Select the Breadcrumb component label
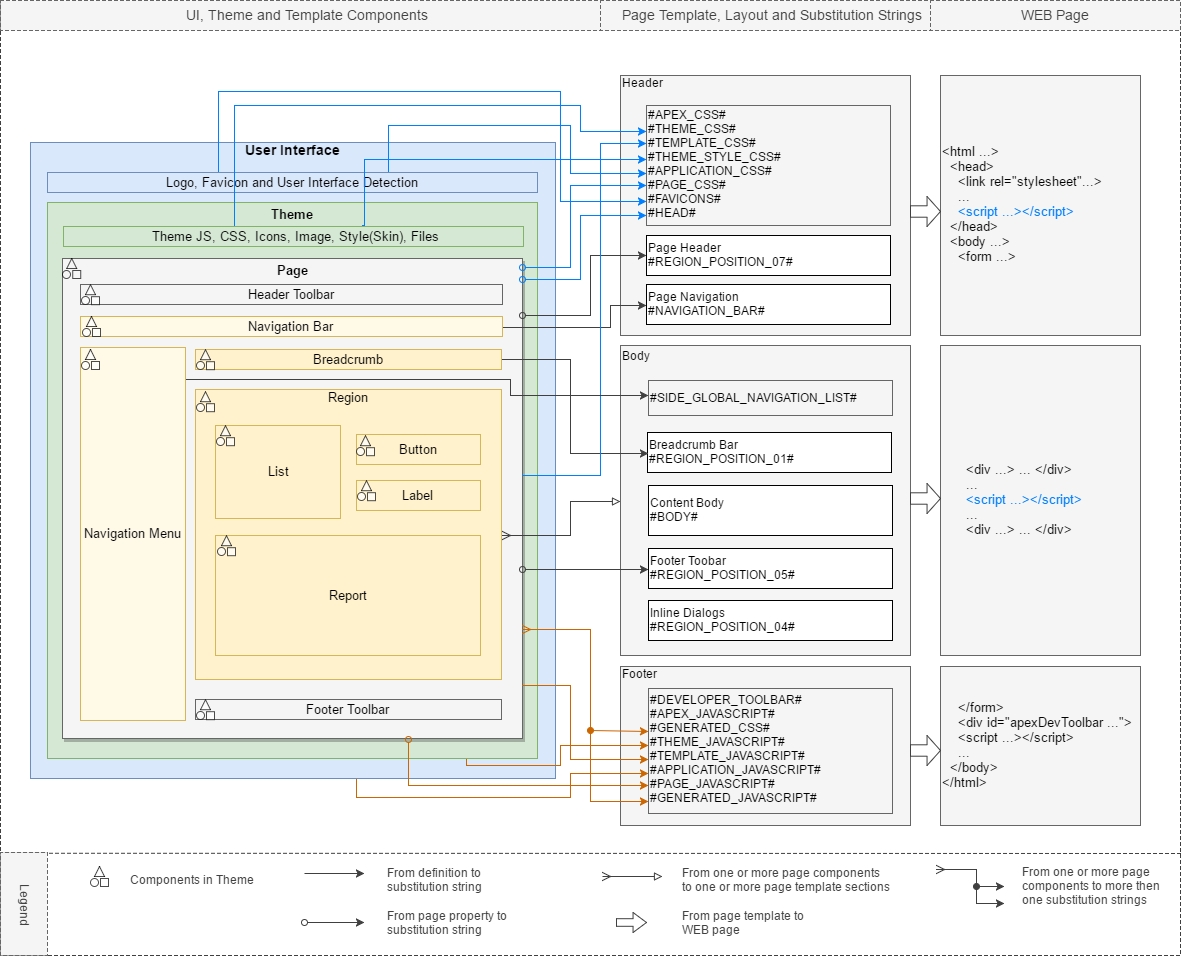1183x956 pixels. tap(348, 360)
